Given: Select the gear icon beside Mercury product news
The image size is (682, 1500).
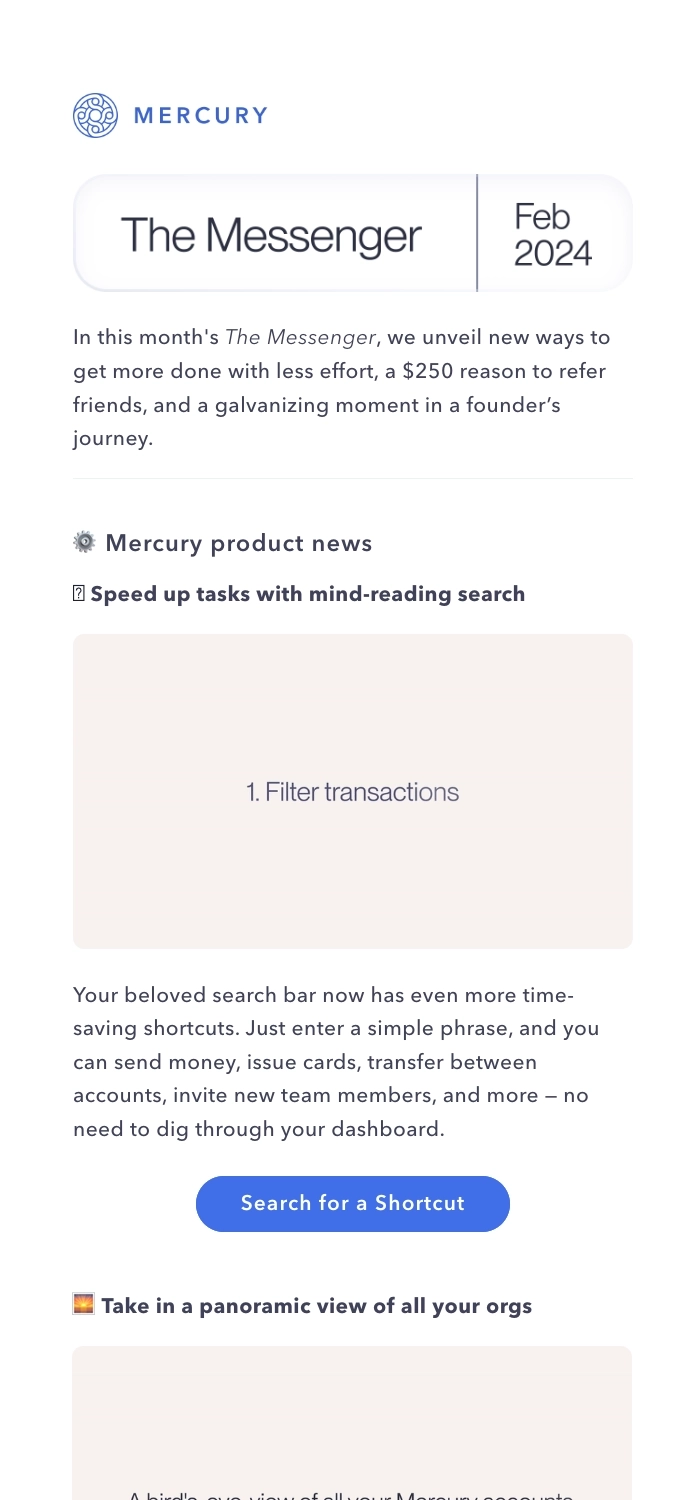Looking at the screenshot, I should tap(83, 542).
